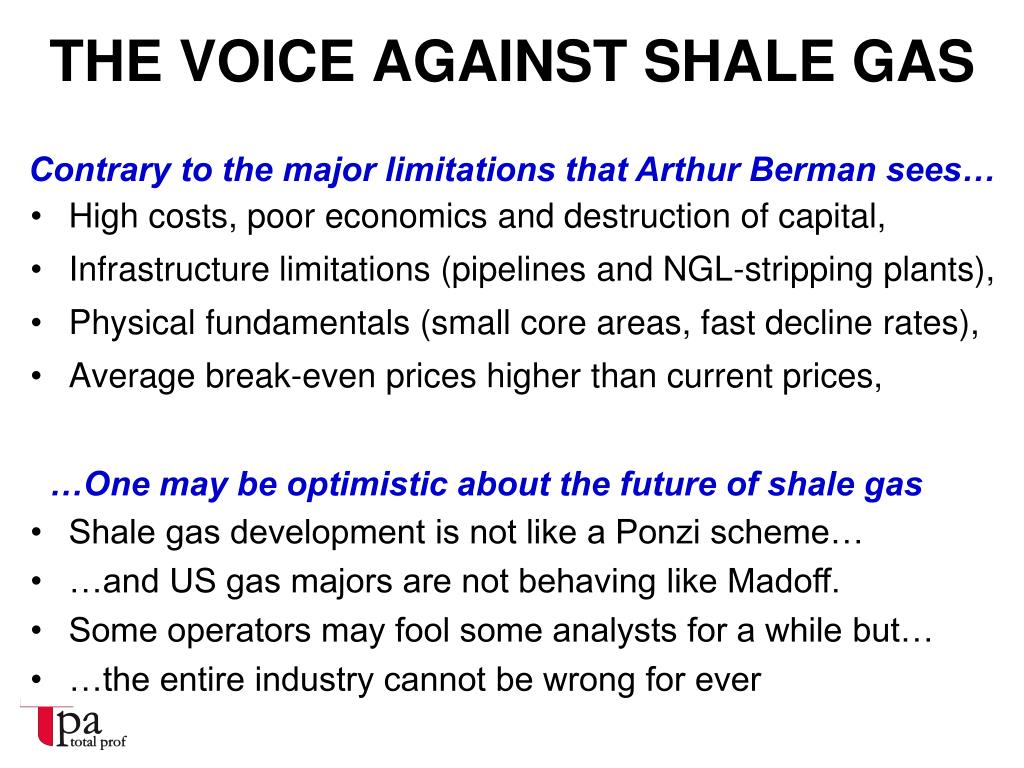Click the word SHALE in the title
Image resolution: width=1024 pixels, height=768 pixels.
(x=740, y=61)
